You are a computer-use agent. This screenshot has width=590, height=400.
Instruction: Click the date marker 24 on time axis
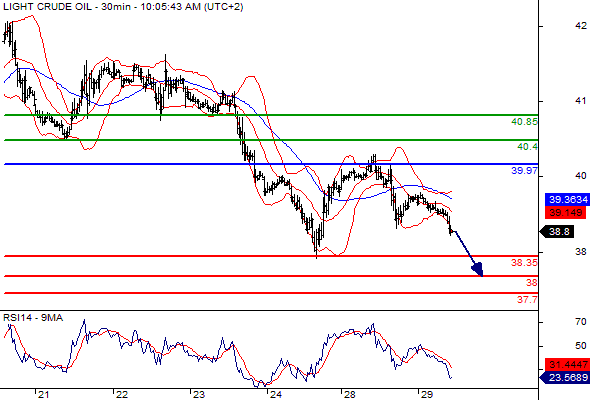point(276,394)
